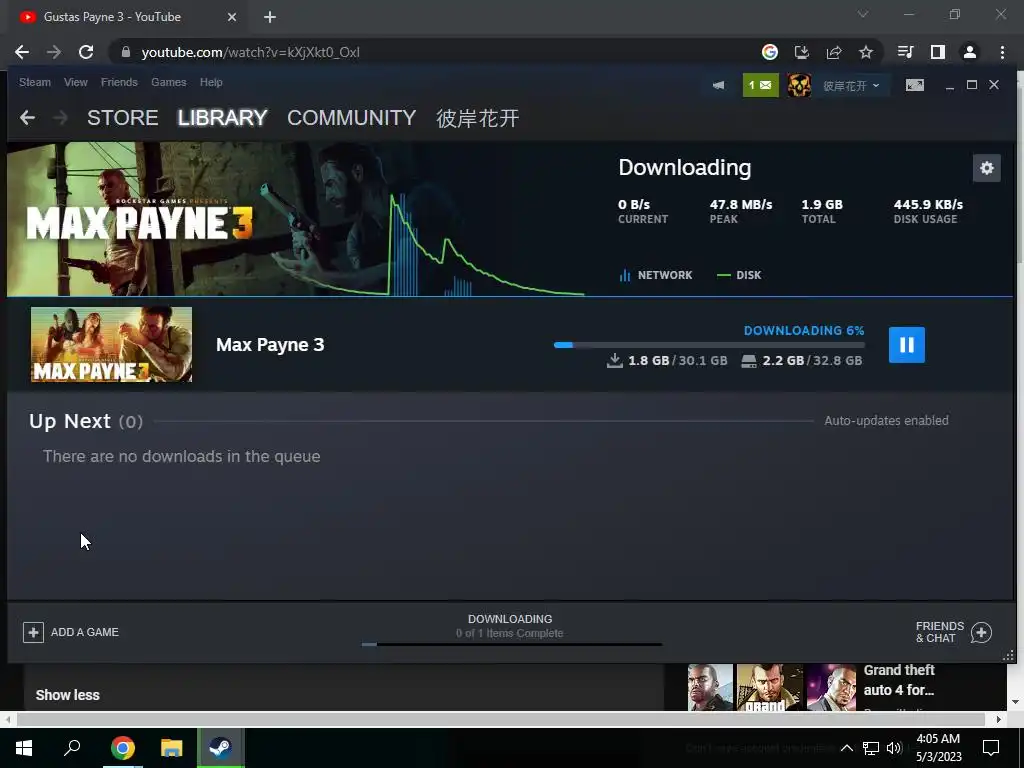The height and width of the screenshot is (768, 1024).
Task: Open the Friends menu
Action: [119, 82]
